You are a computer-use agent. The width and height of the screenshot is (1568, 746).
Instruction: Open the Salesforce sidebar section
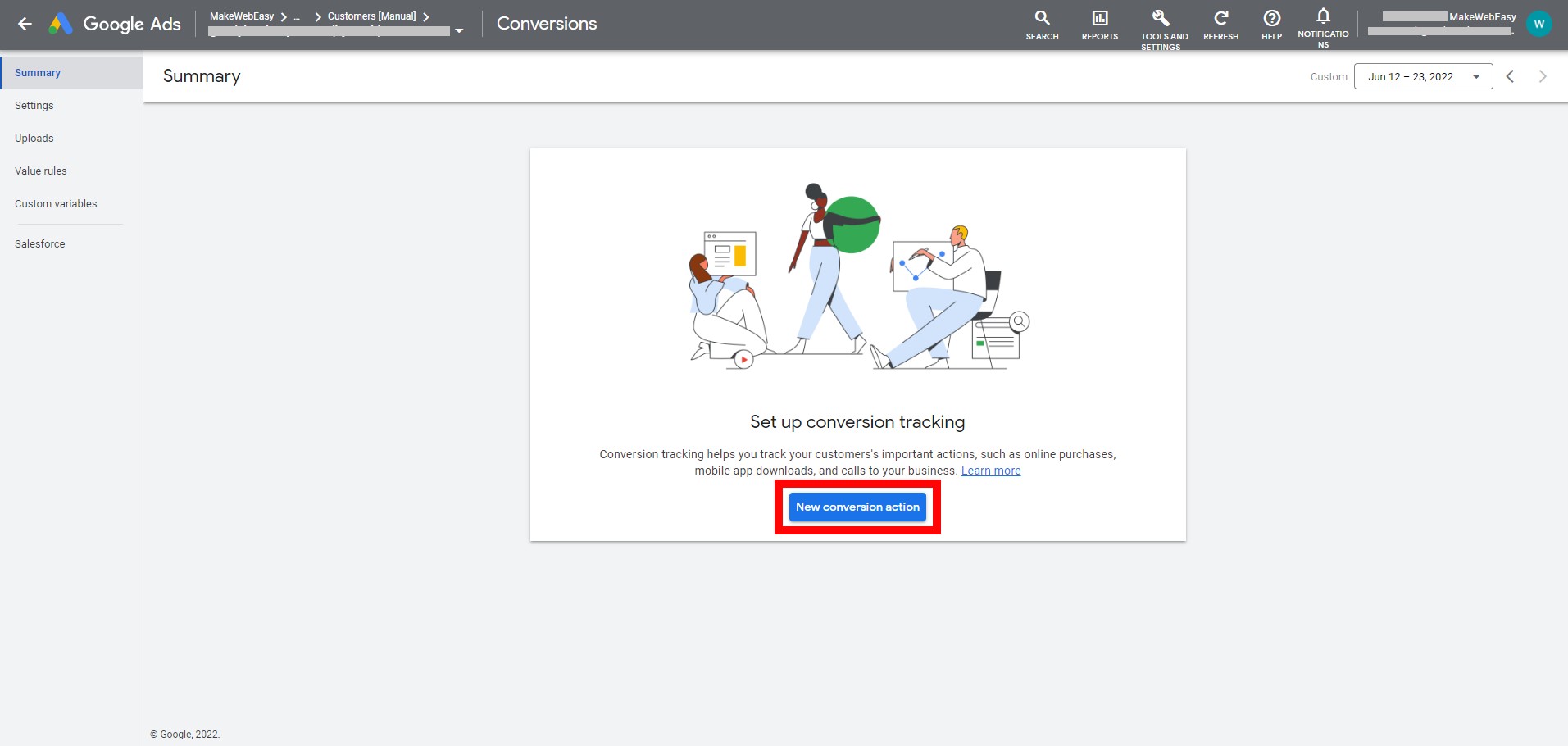(39, 243)
